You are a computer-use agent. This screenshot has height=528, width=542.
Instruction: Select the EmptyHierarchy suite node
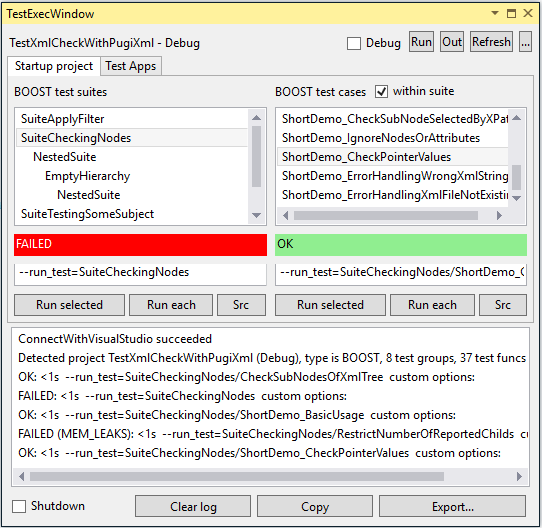tap(87, 176)
